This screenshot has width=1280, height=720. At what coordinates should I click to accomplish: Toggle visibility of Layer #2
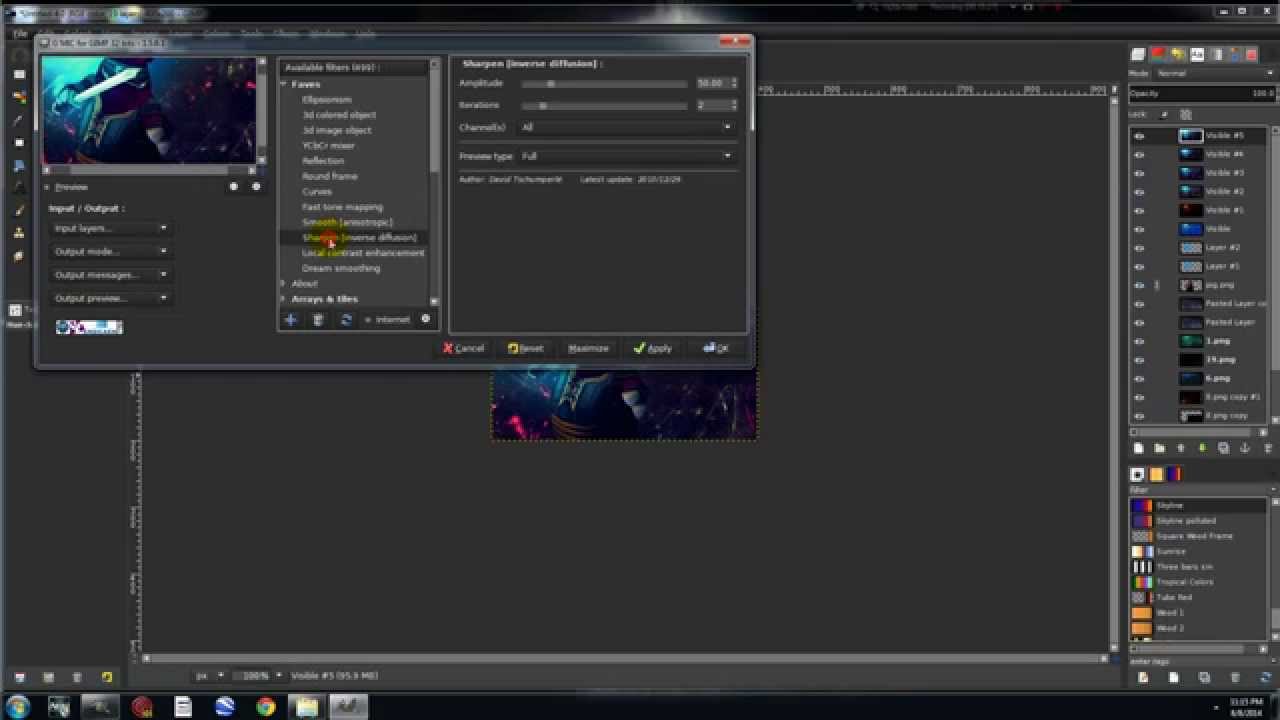pos(1139,248)
